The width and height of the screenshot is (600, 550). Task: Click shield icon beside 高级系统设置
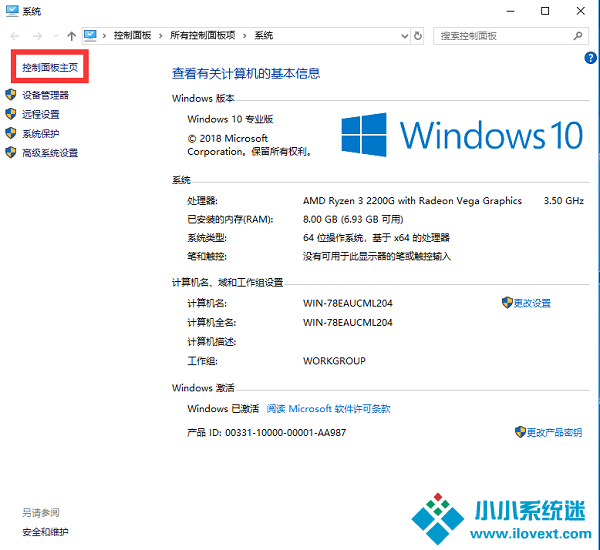(x=11, y=152)
